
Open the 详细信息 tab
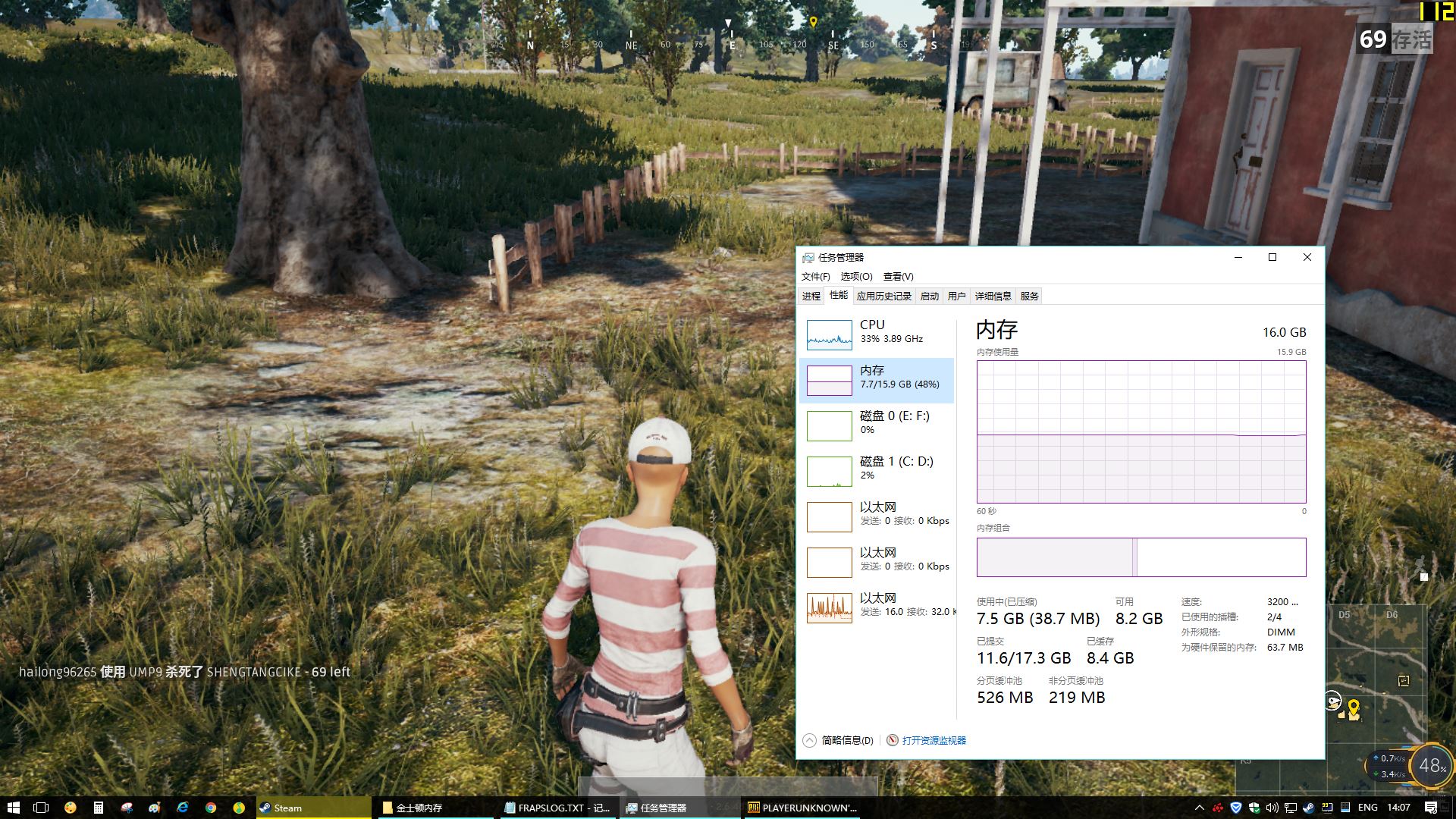coord(993,297)
